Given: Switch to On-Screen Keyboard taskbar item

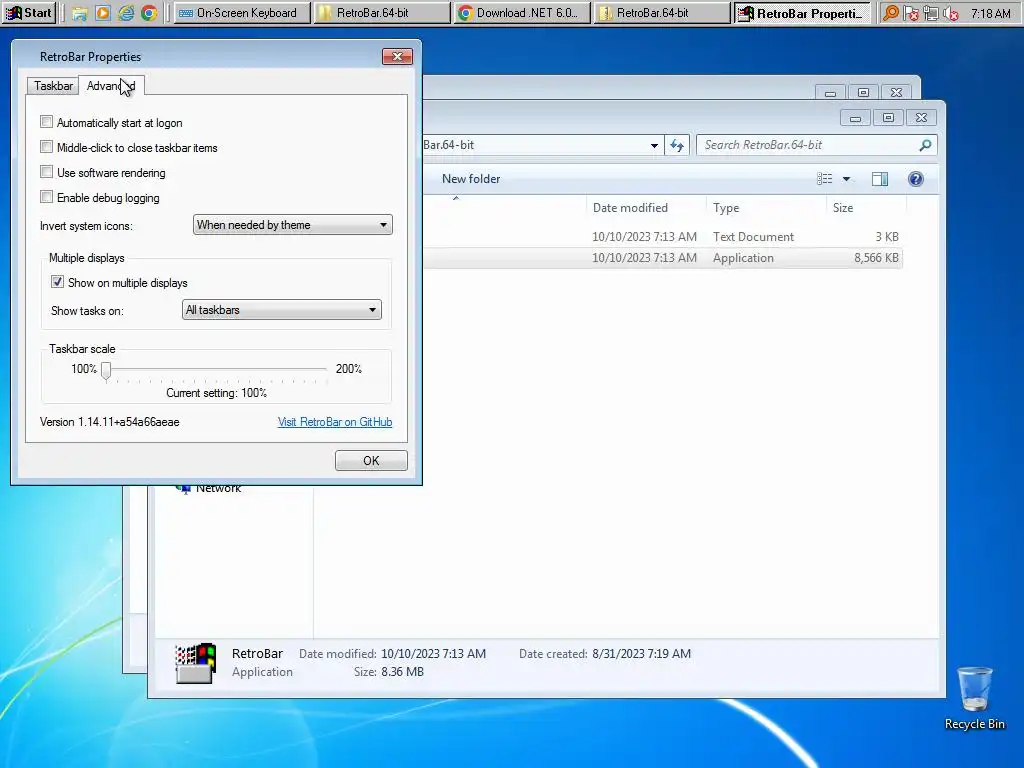Looking at the screenshot, I should tap(242, 13).
